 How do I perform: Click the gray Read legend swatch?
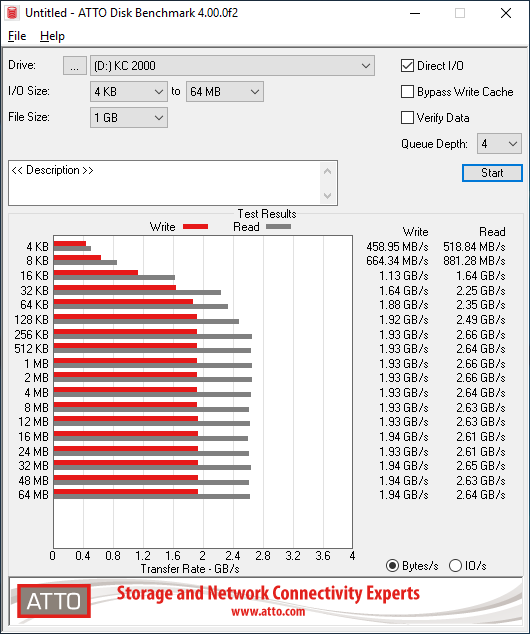[279, 227]
